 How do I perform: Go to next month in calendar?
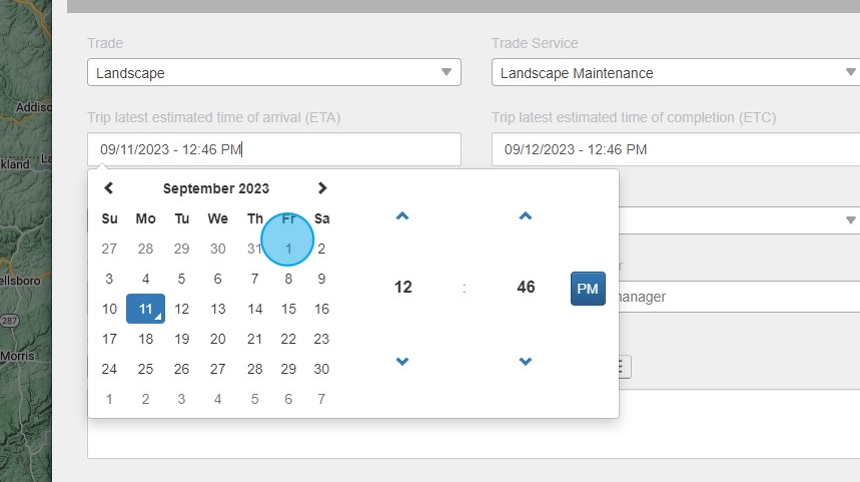tap(321, 188)
